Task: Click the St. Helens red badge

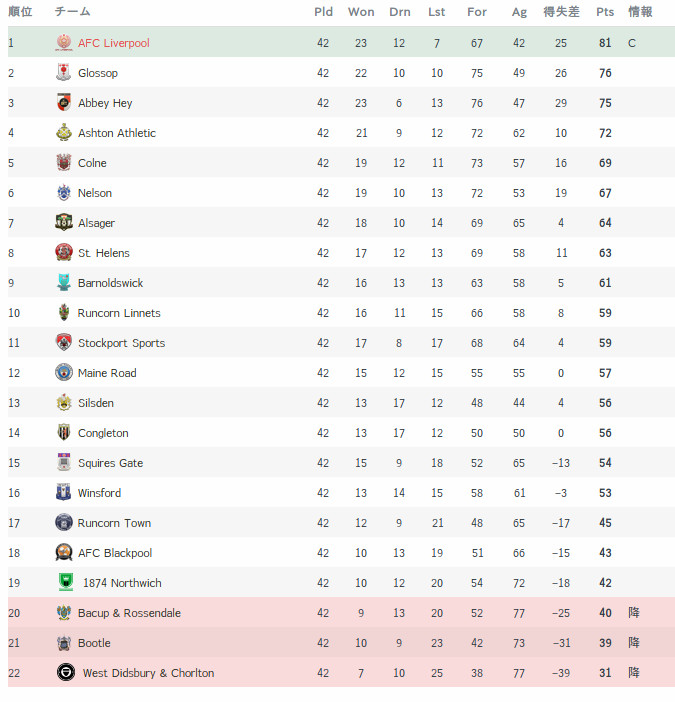Action: (x=64, y=253)
